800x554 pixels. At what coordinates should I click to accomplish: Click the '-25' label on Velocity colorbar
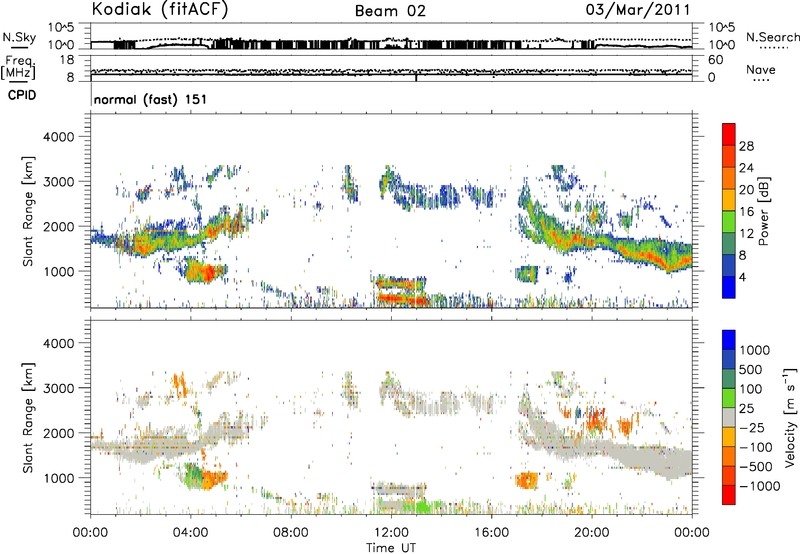(x=751, y=427)
